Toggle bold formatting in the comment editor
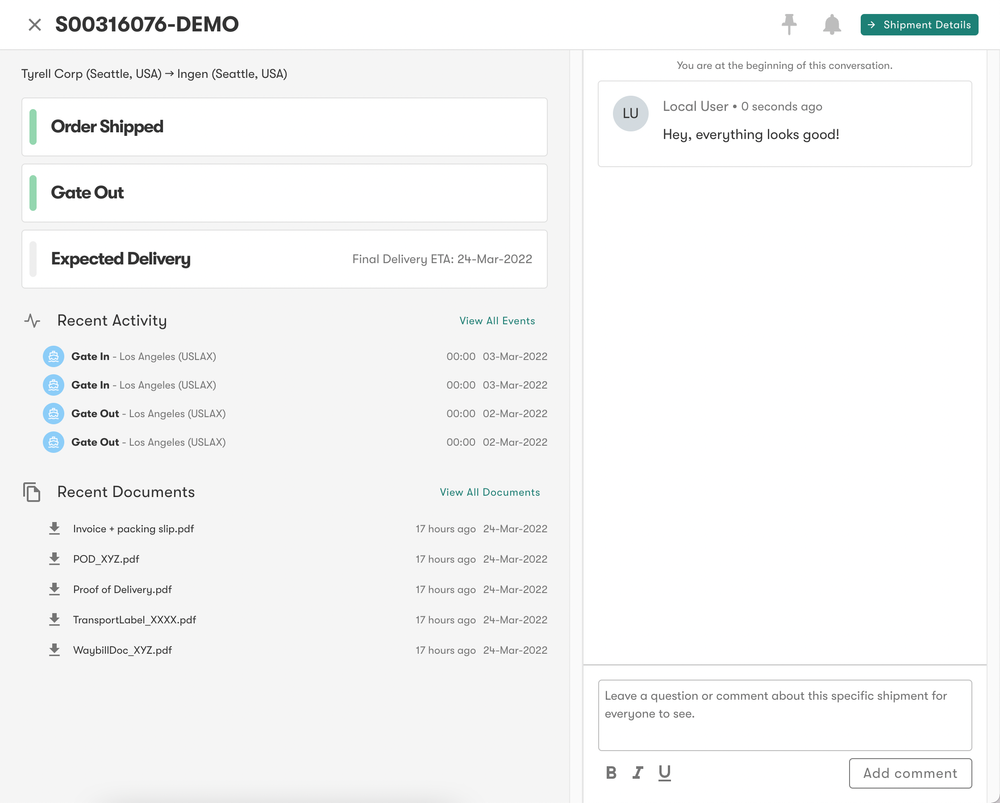This screenshot has width=1000, height=803. pos(611,772)
